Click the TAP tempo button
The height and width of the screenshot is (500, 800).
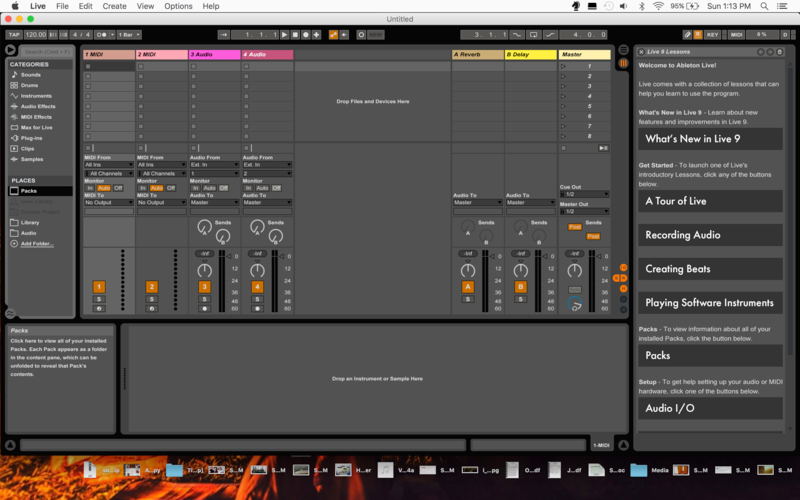tap(14, 35)
